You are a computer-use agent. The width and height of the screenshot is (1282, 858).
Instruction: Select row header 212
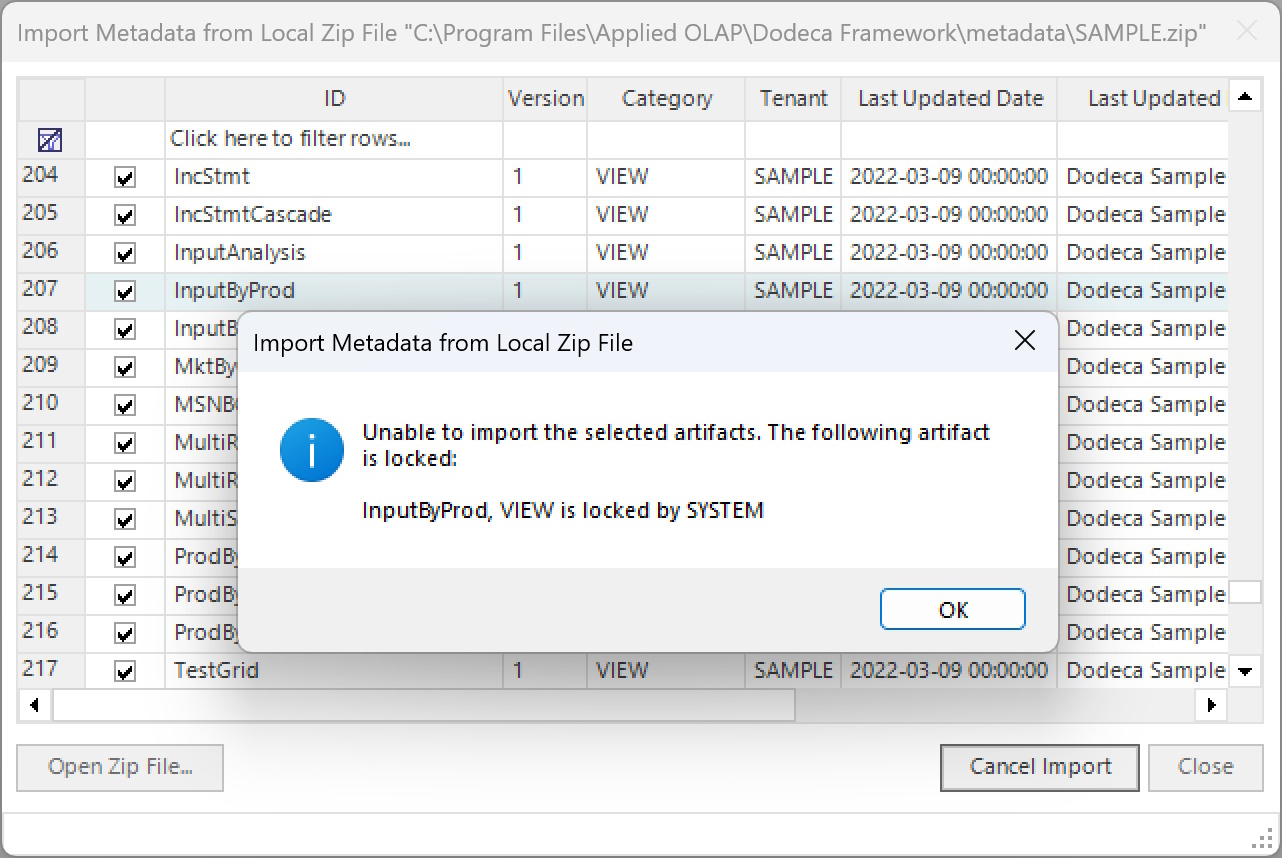(x=51, y=480)
